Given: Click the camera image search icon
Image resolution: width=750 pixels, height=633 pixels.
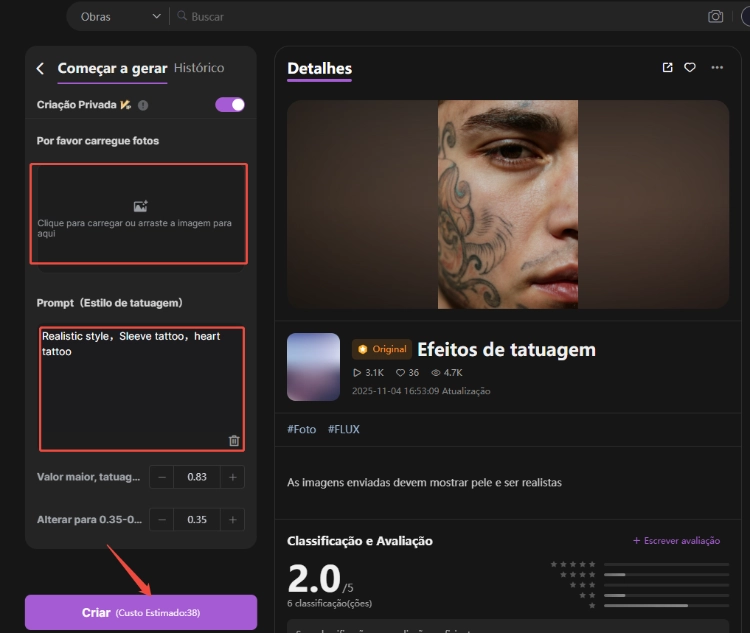Looking at the screenshot, I should click(x=715, y=17).
